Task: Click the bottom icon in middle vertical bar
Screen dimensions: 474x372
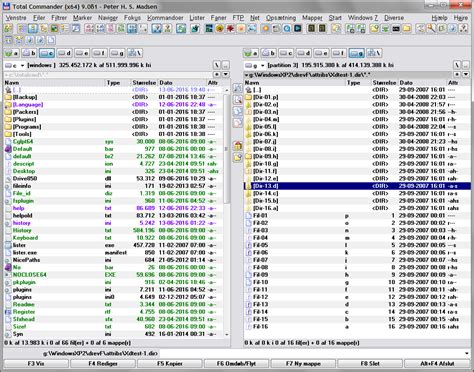Action: coord(238,157)
